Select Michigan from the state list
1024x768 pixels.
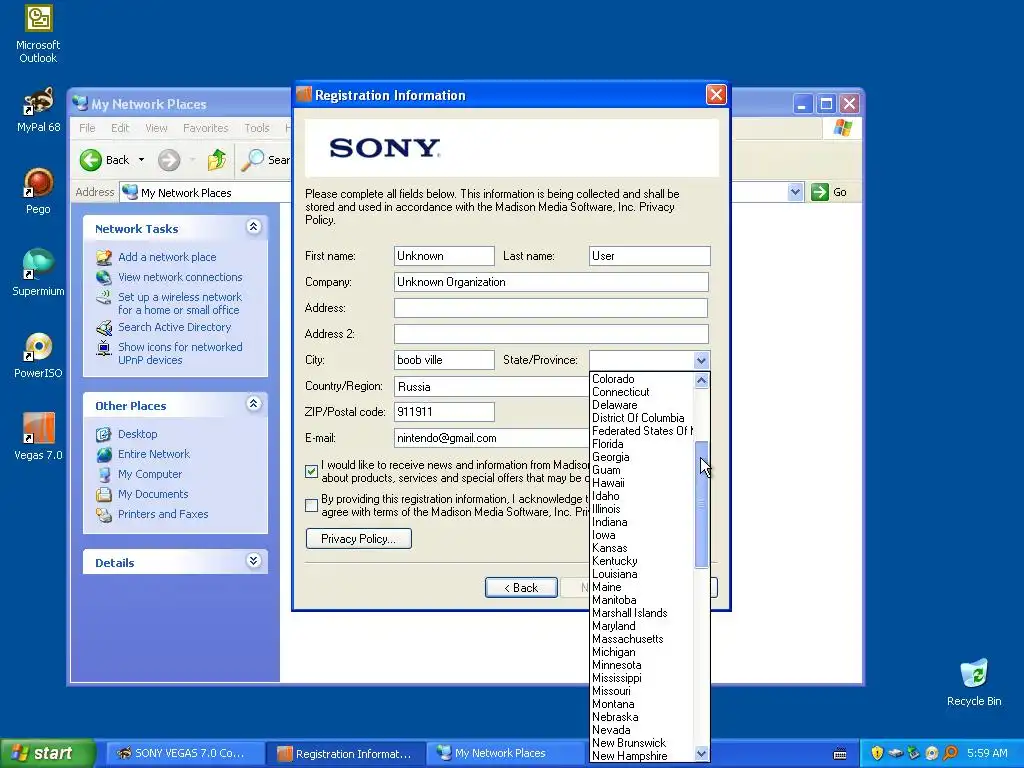coord(613,652)
